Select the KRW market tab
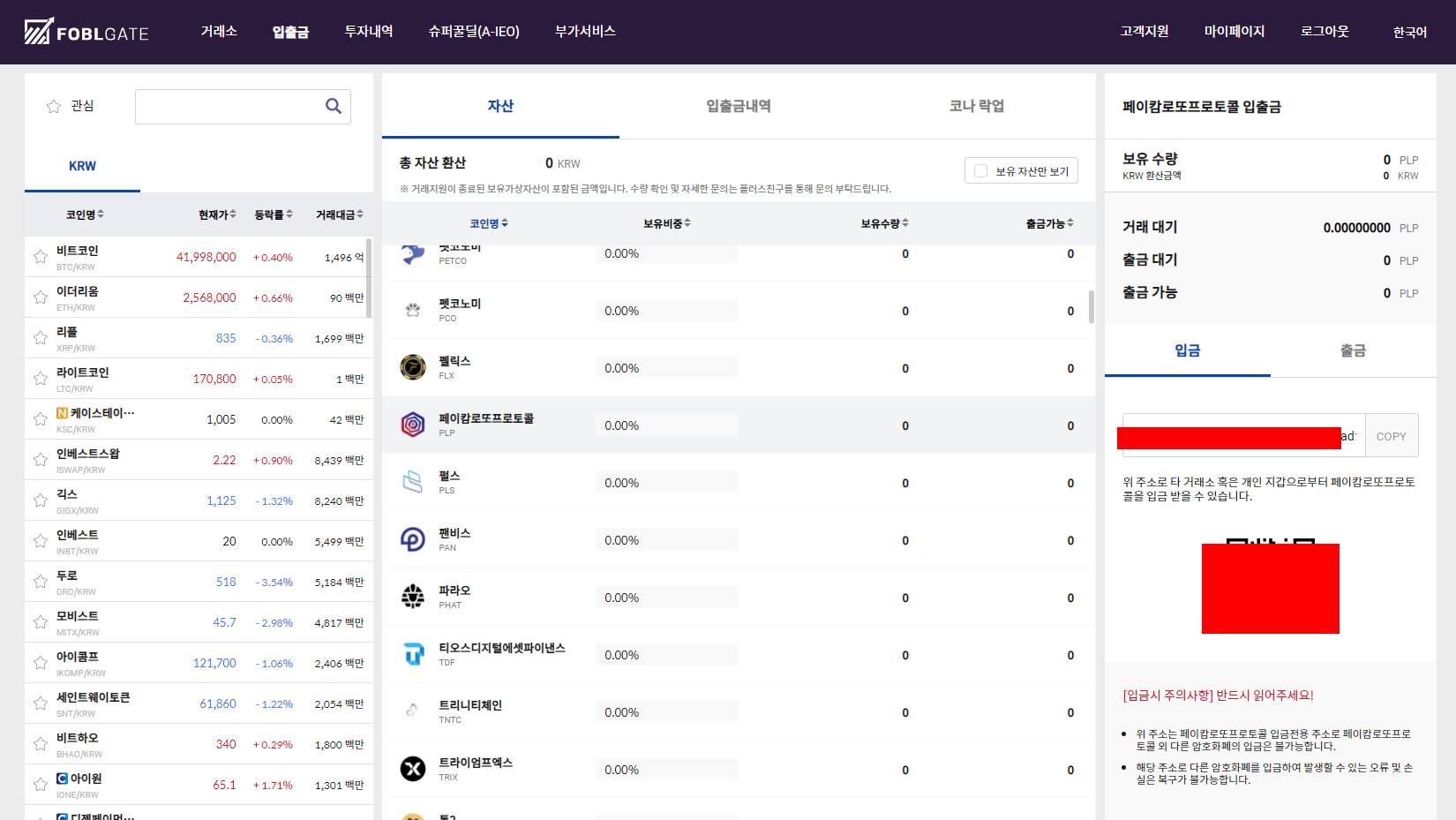1456x820 pixels. [x=82, y=166]
